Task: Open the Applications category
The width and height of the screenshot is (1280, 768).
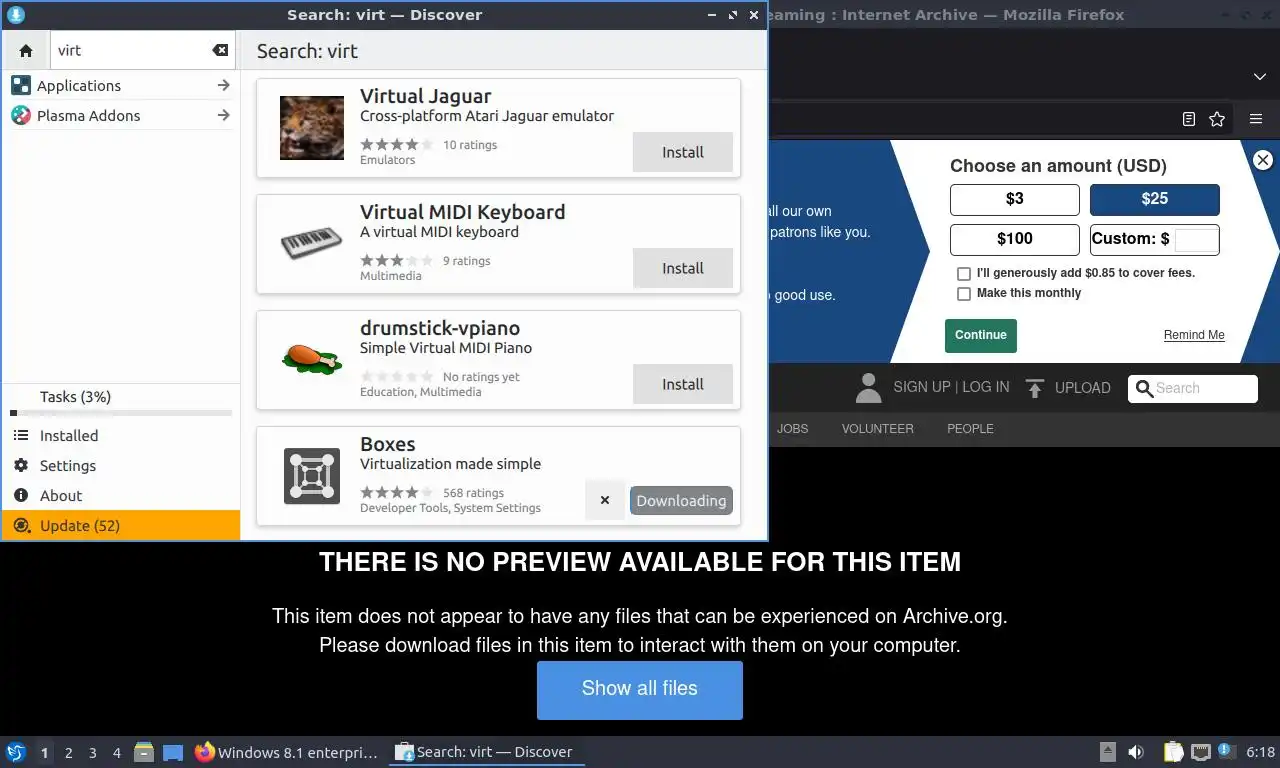Action: pyautogui.click(x=121, y=85)
